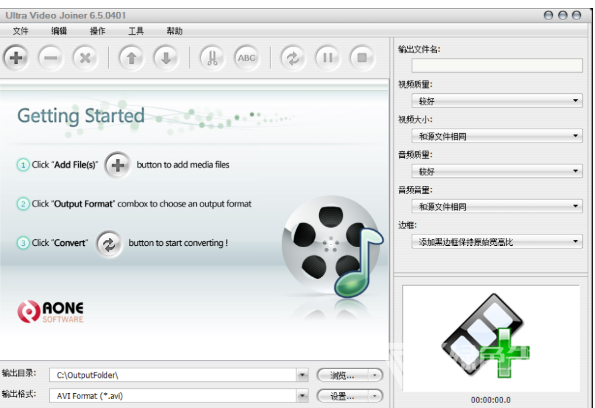Viewport: 595px width, 408px height.
Task: Minimize the Ultra Video Joiner window
Action: [548, 15]
